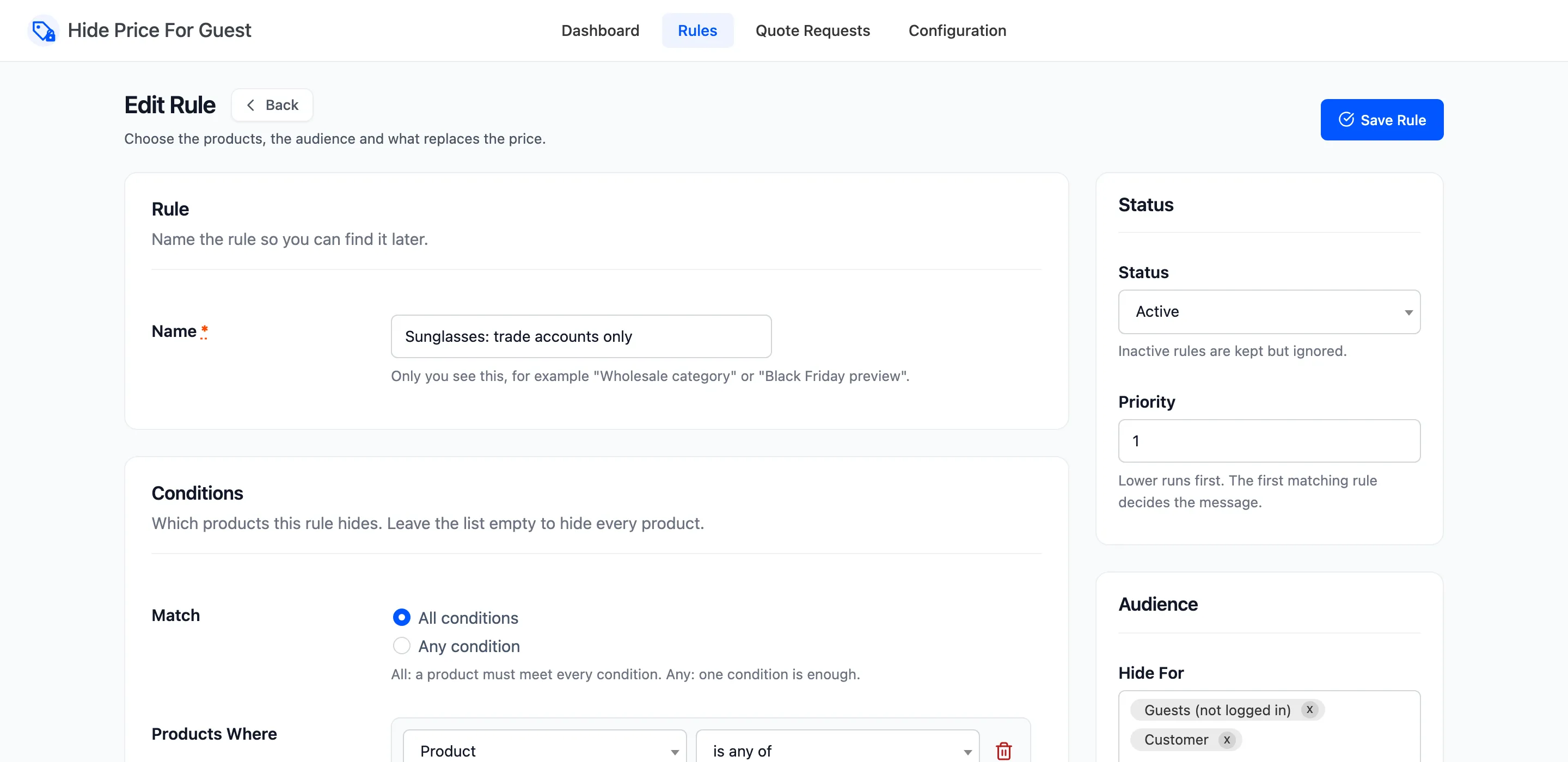Select the All conditions radio button
The height and width of the screenshot is (762, 1568).
coord(401,617)
